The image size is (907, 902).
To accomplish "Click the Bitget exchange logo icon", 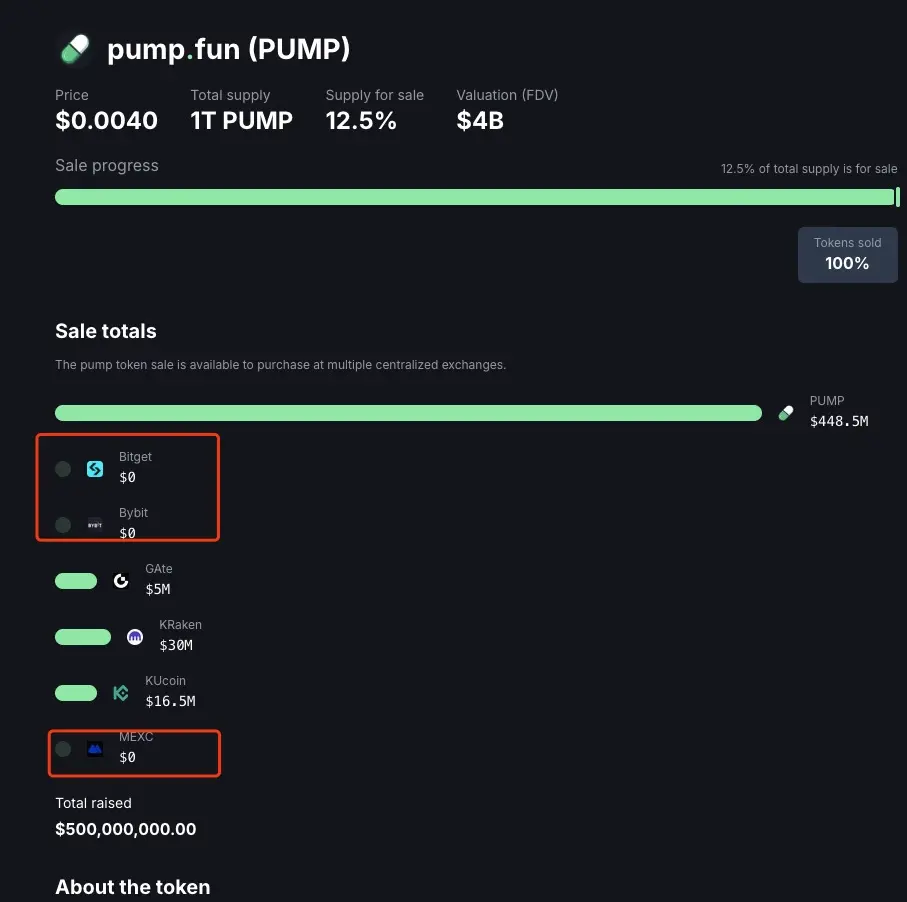I will point(95,469).
